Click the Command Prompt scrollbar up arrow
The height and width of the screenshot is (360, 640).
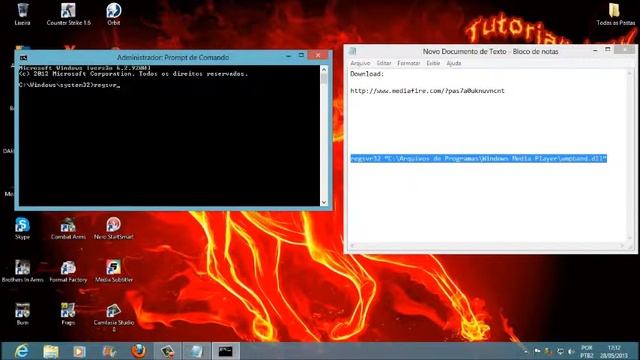324,69
